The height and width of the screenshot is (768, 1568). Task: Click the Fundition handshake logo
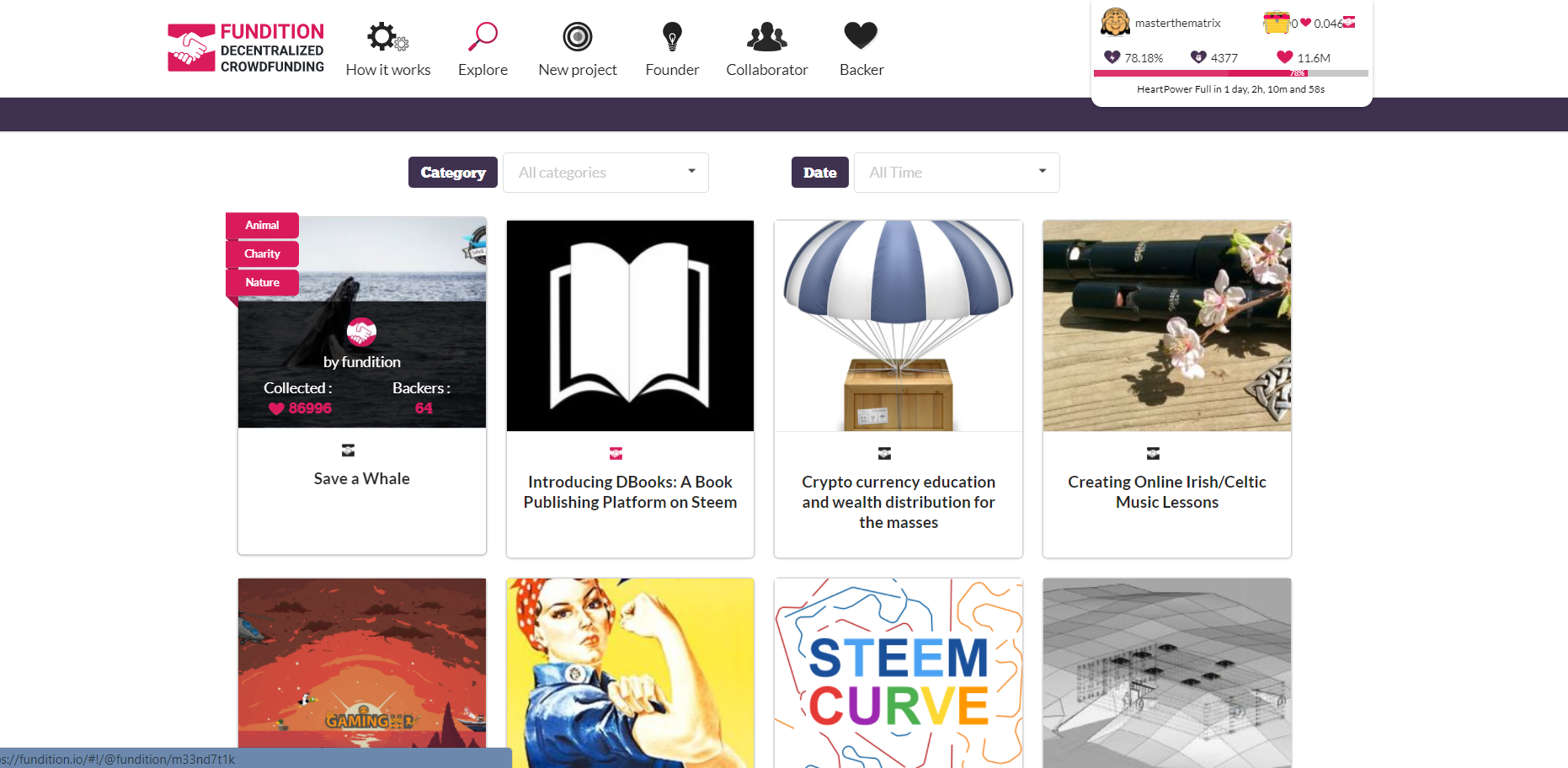tap(191, 47)
